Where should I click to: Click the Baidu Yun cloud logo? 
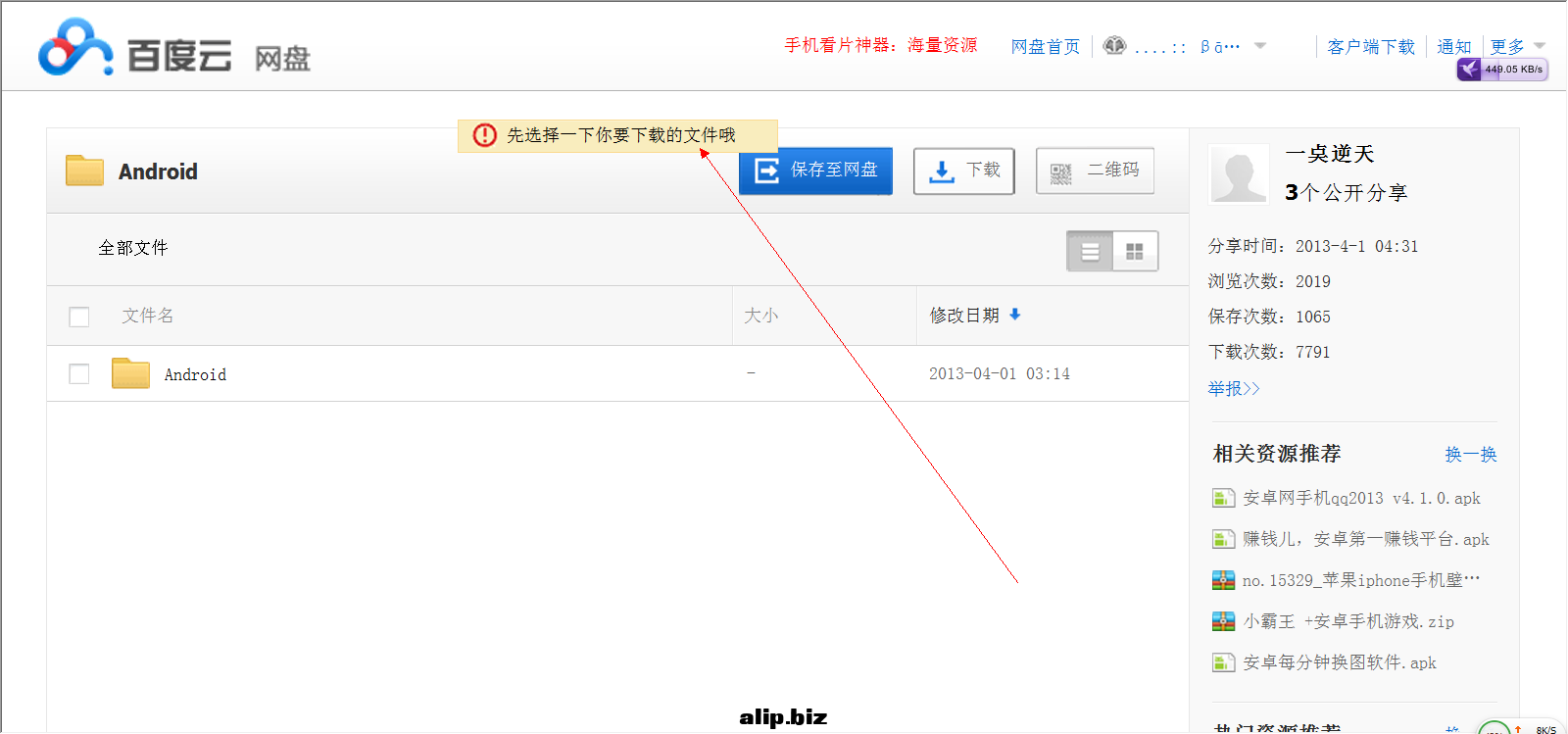coord(74,48)
